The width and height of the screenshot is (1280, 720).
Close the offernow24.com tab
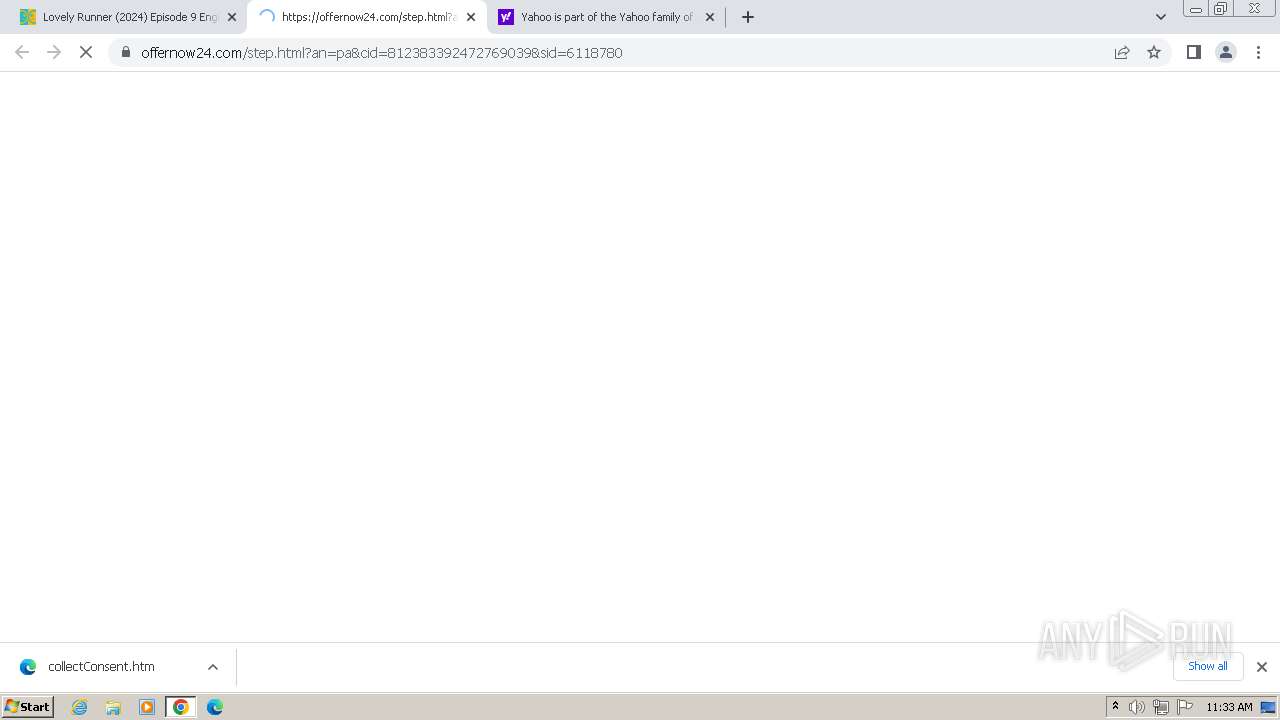pos(471,17)
